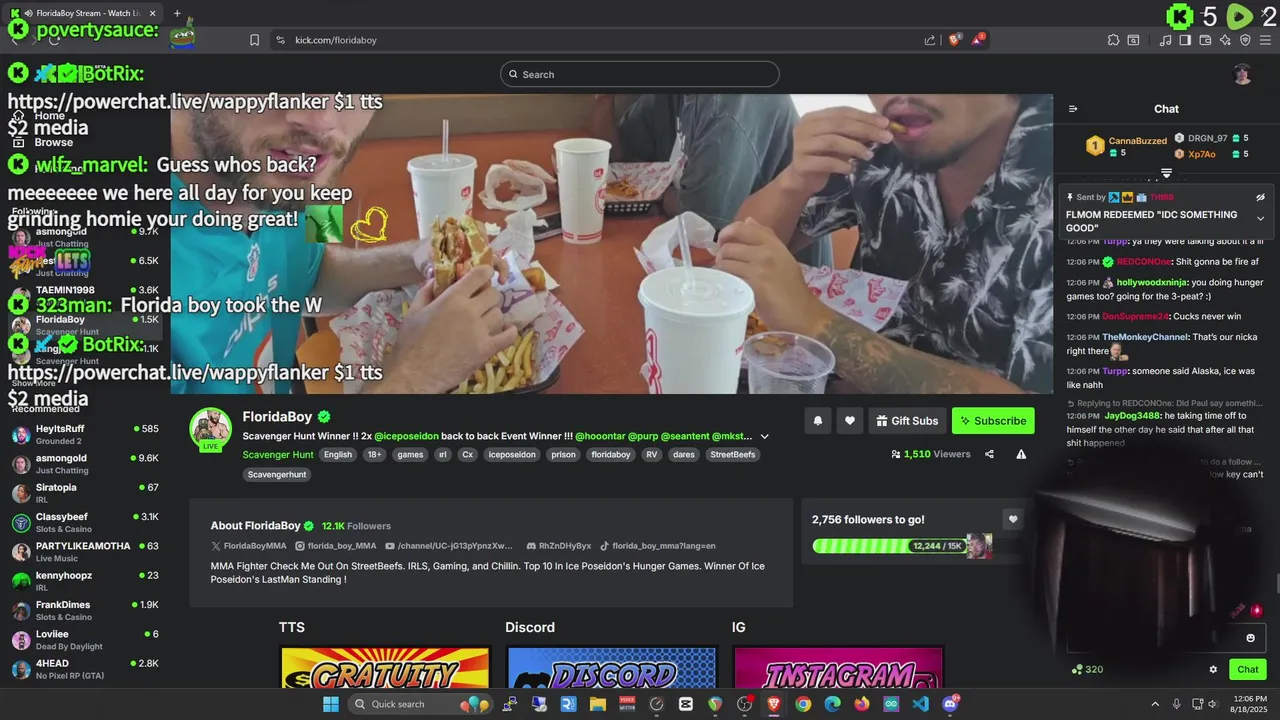Click the follower goal progress bar
Viewport: 1280px width, 720px height.
click(902, 546)
